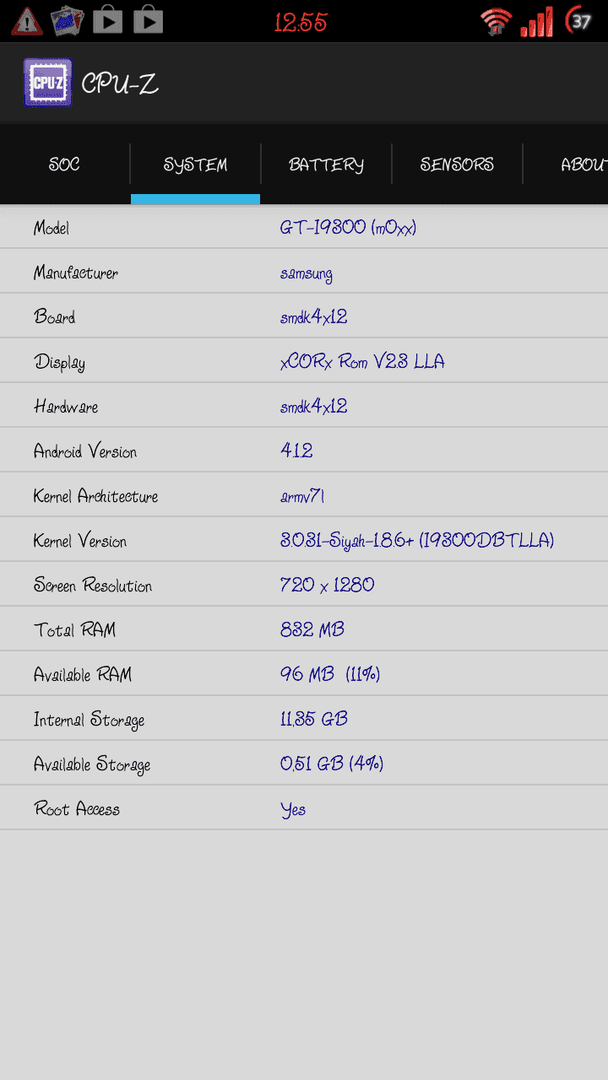The image size is (608, 1080).
Task: Tap the Display label
Action: [x=59, y=362]
